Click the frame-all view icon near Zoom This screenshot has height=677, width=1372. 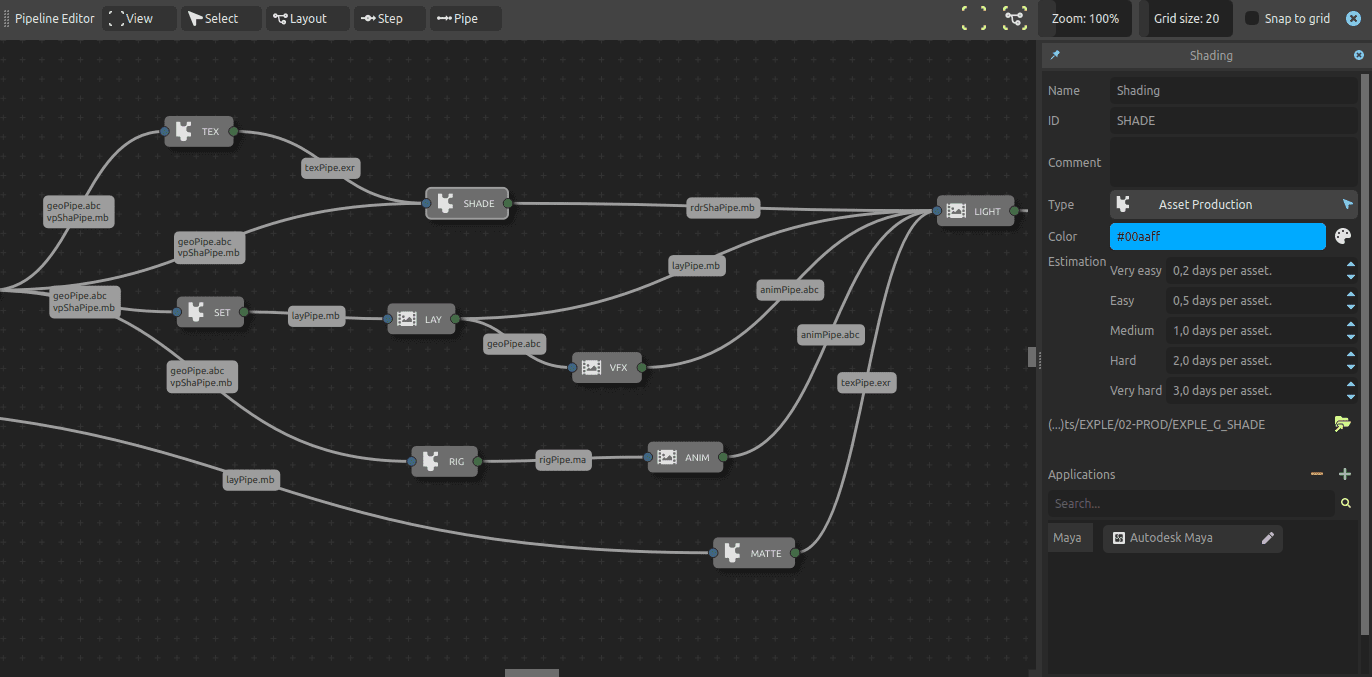[973, 18]
